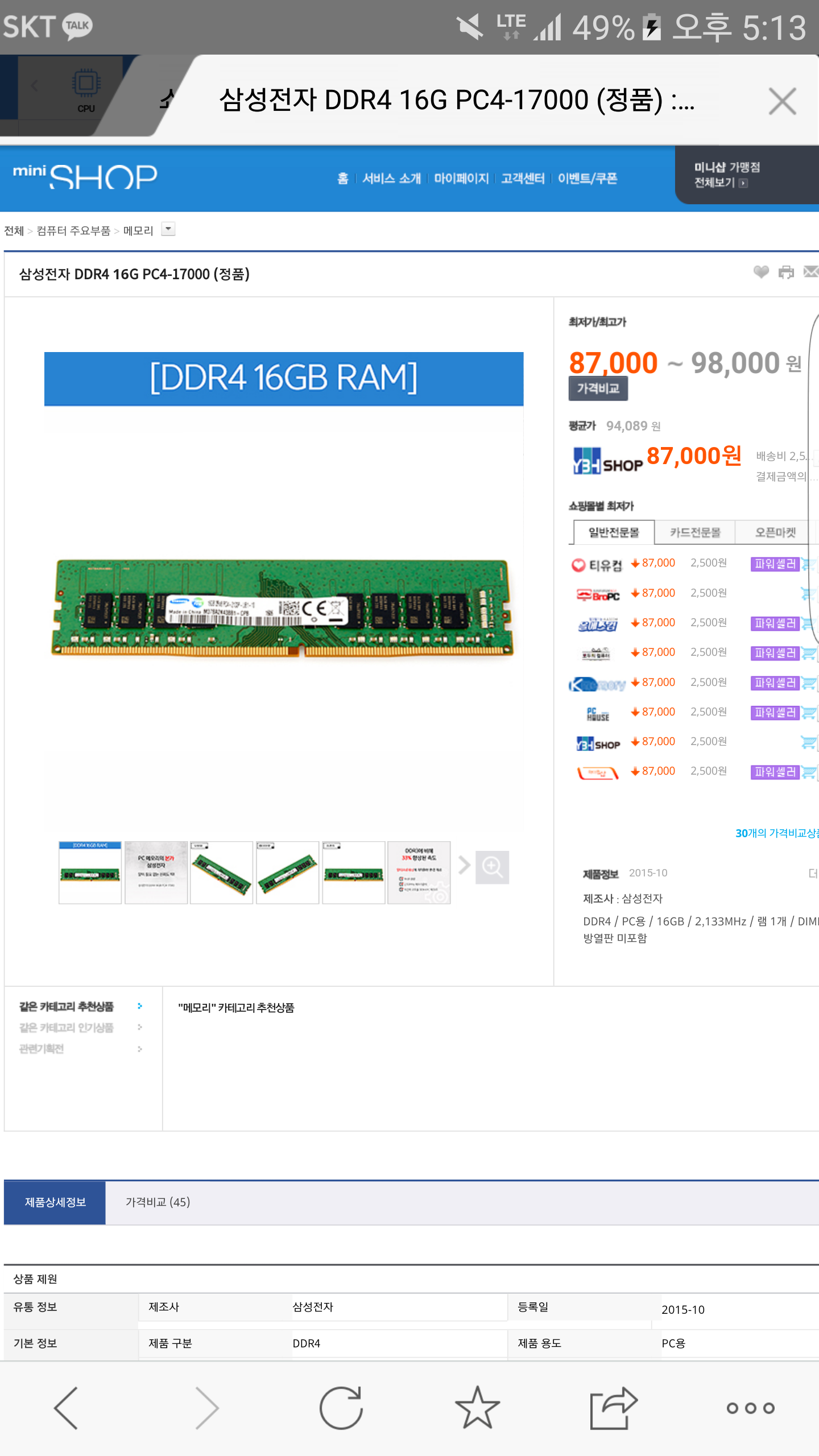Send product by email envelope icon

[811, 272]
